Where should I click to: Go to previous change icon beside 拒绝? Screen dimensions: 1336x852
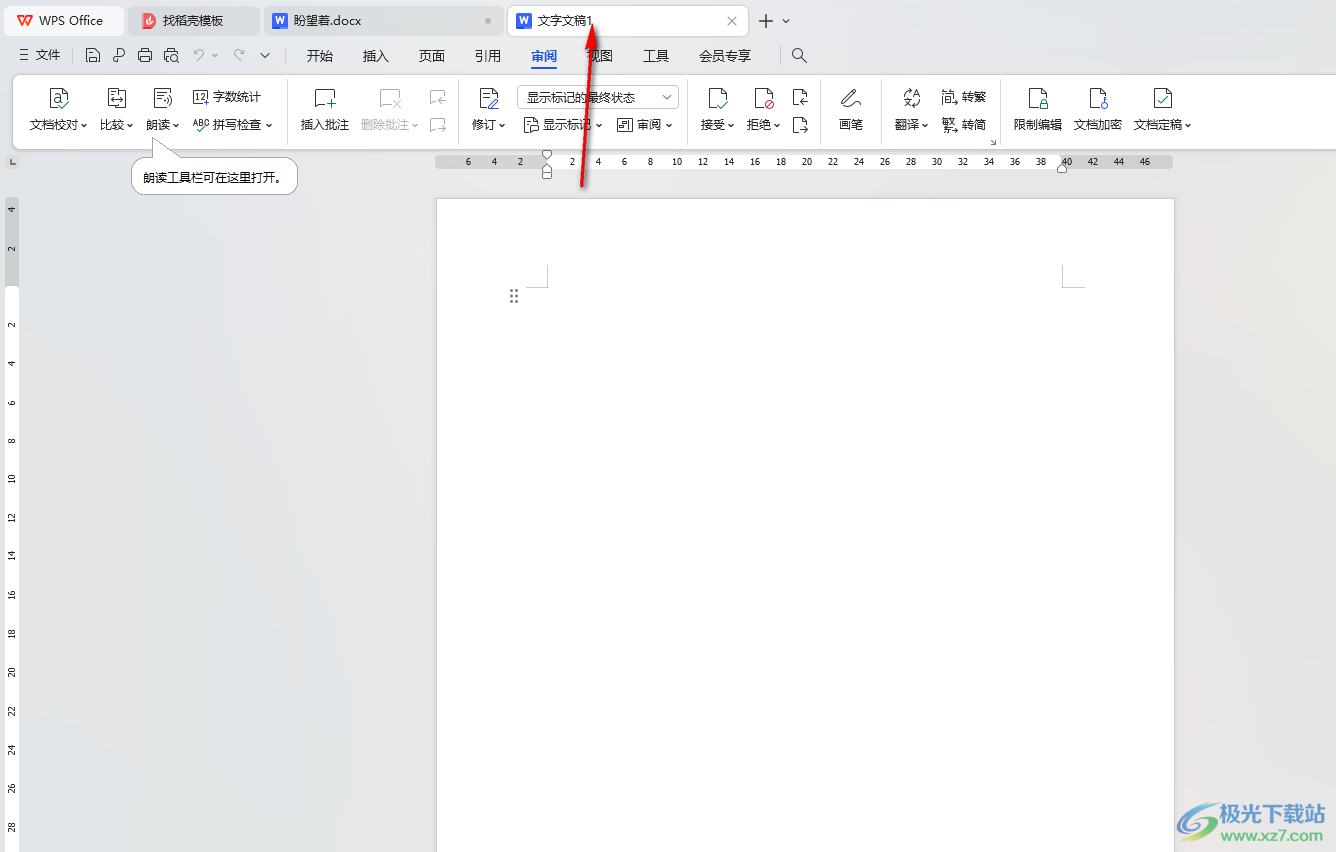[800, 97]
